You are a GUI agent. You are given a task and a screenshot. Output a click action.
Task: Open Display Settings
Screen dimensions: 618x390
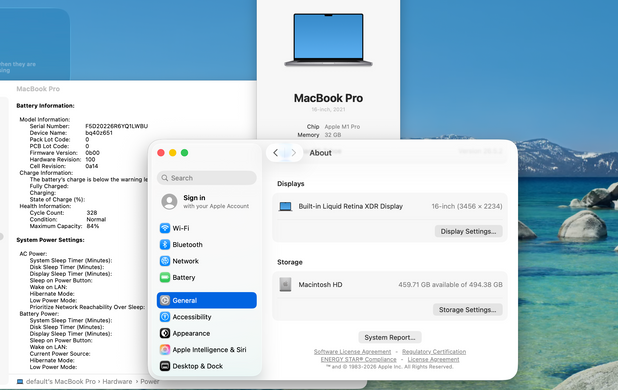[468, 231]
